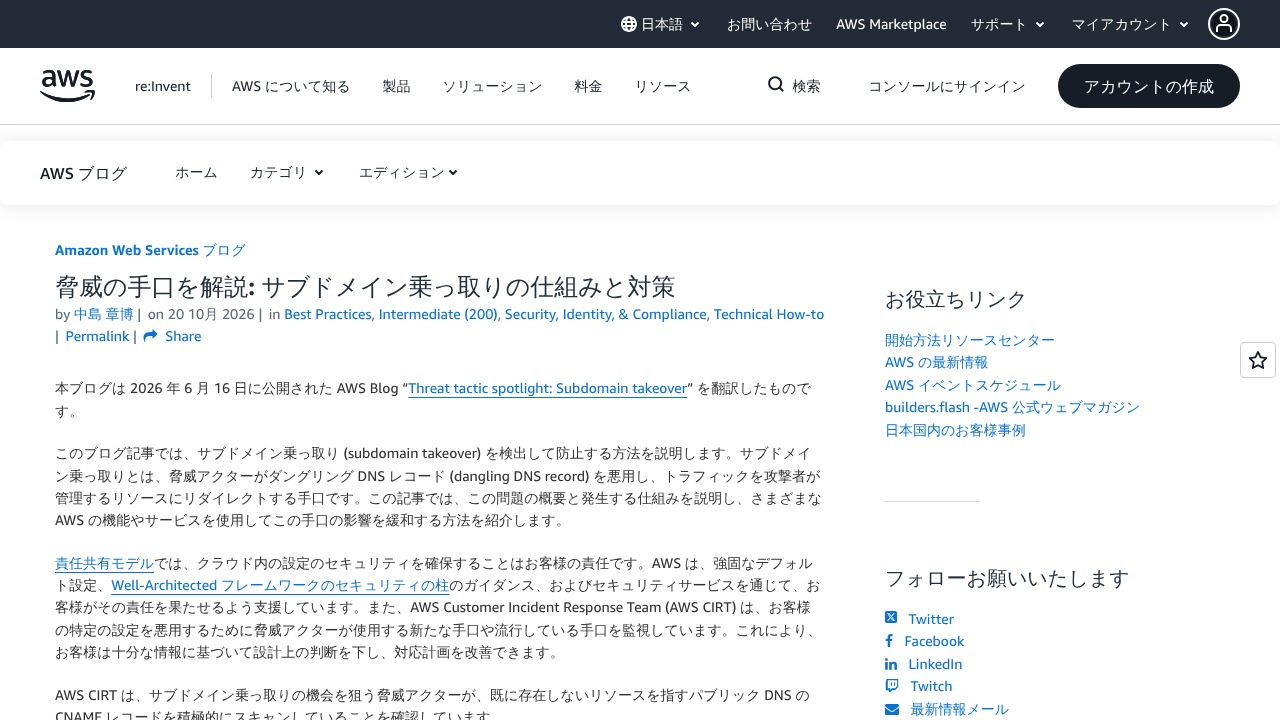This screenshot has width=1280, height=720.
Task: Click the globe language icon
Action: point(629,24)
